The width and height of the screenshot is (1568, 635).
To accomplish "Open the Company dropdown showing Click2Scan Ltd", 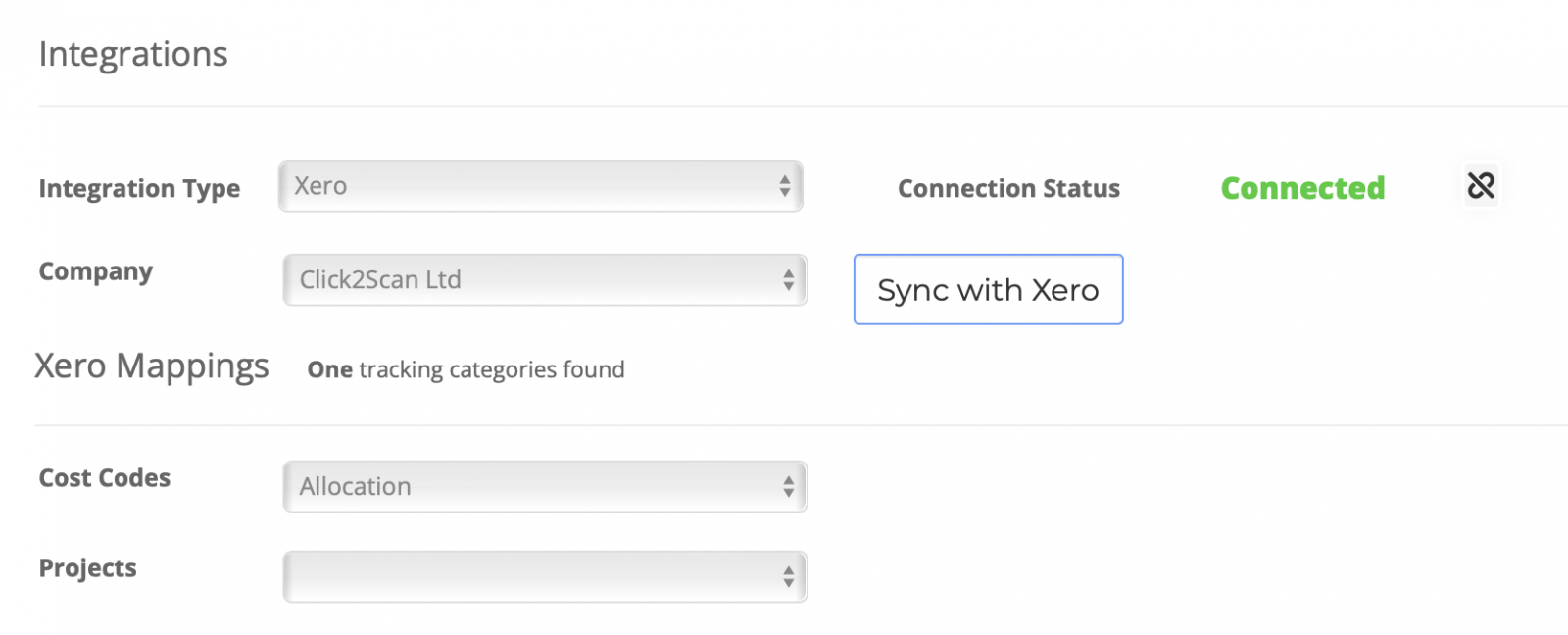I will click(545, 280).
